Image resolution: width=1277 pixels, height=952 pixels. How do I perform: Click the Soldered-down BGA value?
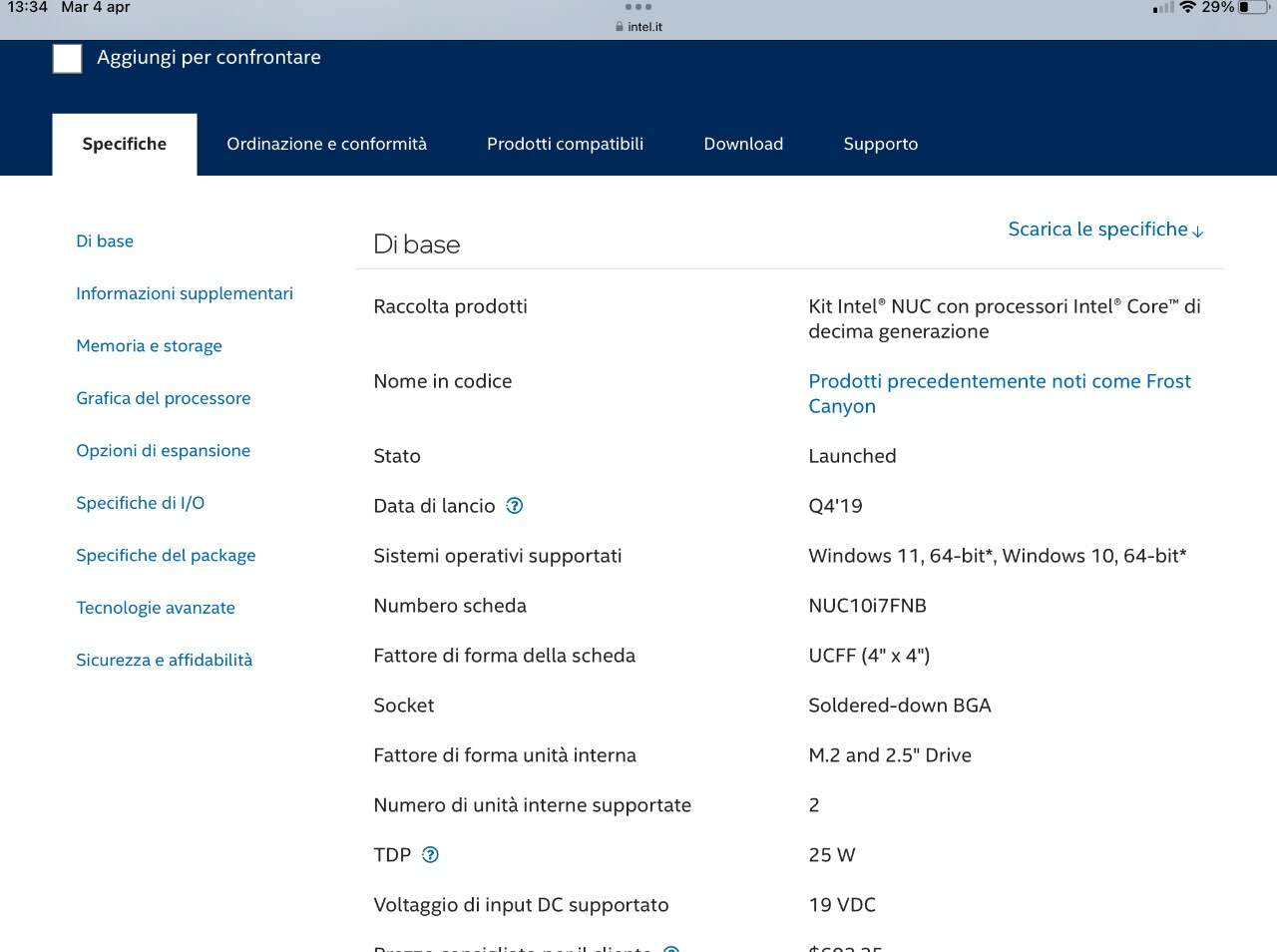click(x=900, y=706)
